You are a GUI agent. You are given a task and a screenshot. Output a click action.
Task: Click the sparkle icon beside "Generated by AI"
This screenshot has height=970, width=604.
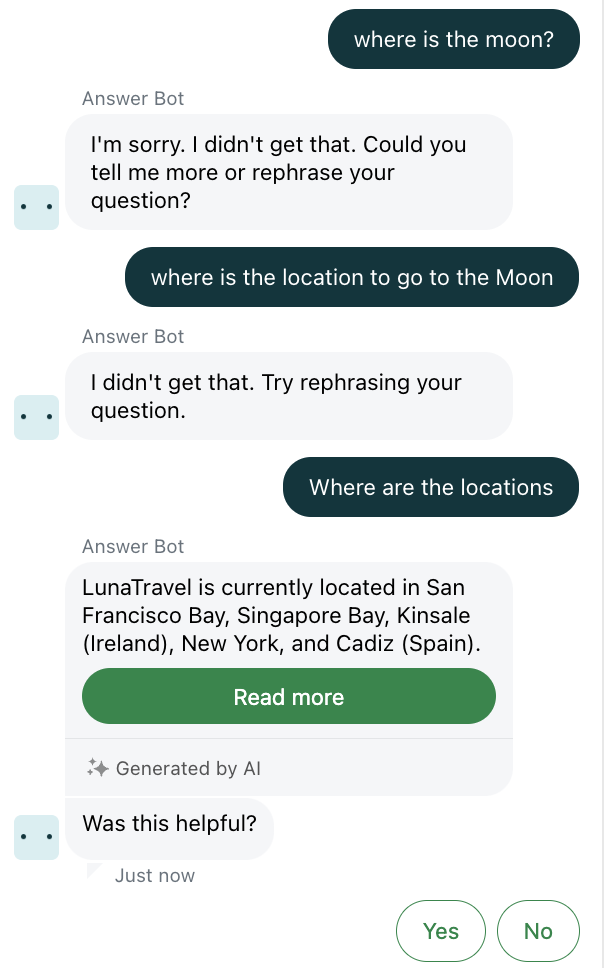[x=97, y=768]
